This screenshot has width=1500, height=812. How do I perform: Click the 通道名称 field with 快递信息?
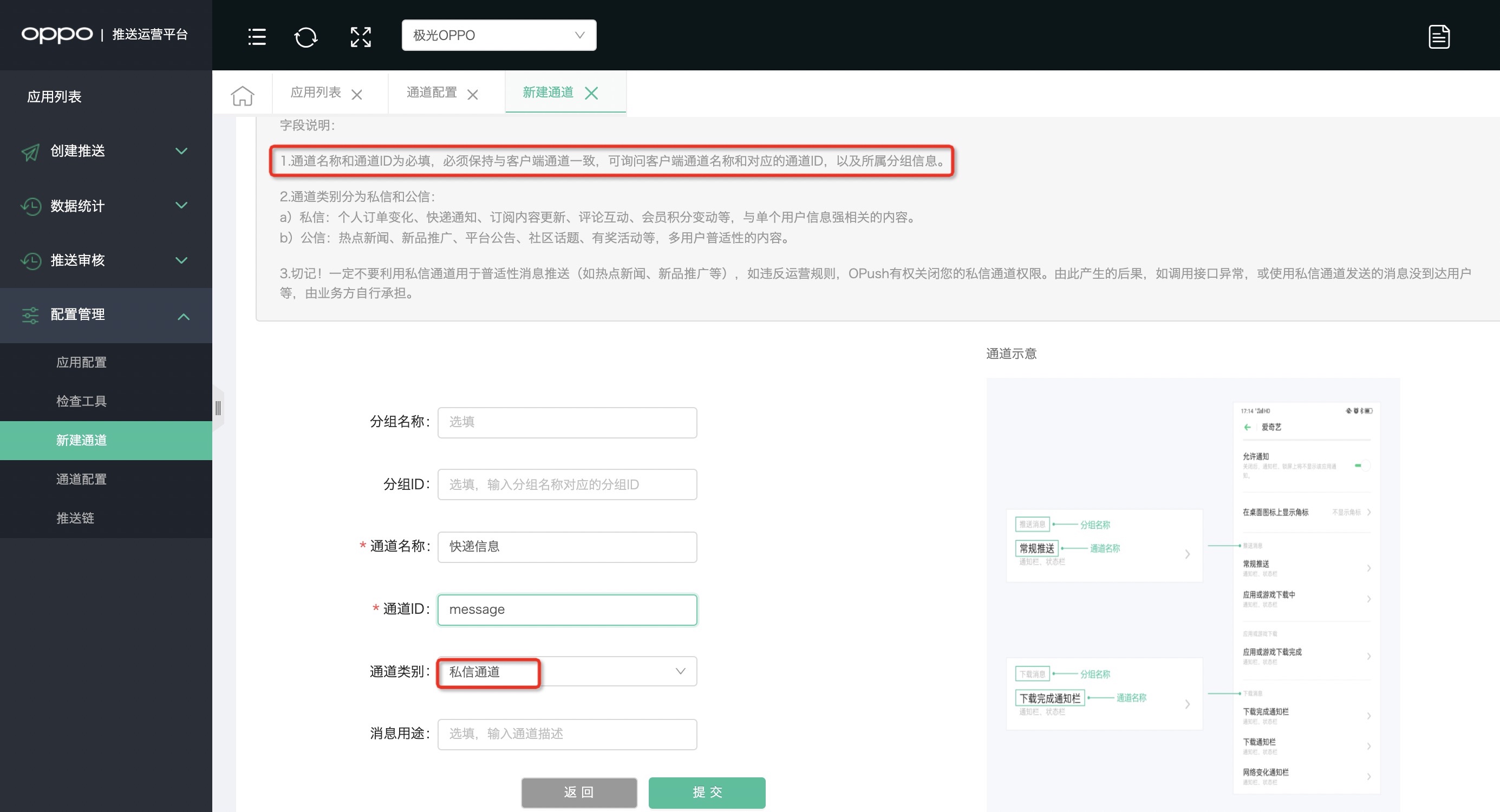567,547
